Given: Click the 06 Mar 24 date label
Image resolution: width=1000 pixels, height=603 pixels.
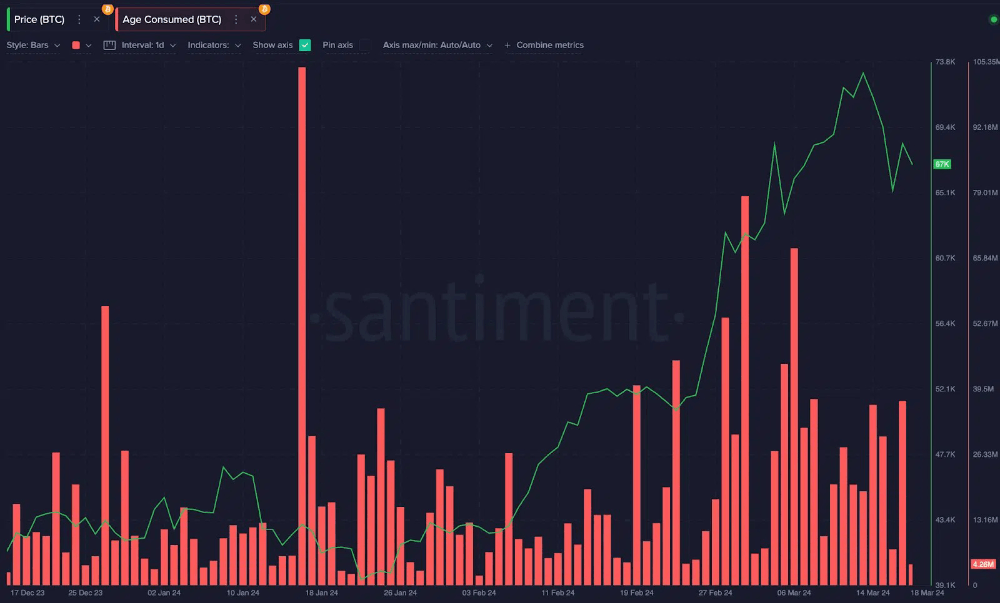Looking at the screenshot, I should click(x=794, y=593).
